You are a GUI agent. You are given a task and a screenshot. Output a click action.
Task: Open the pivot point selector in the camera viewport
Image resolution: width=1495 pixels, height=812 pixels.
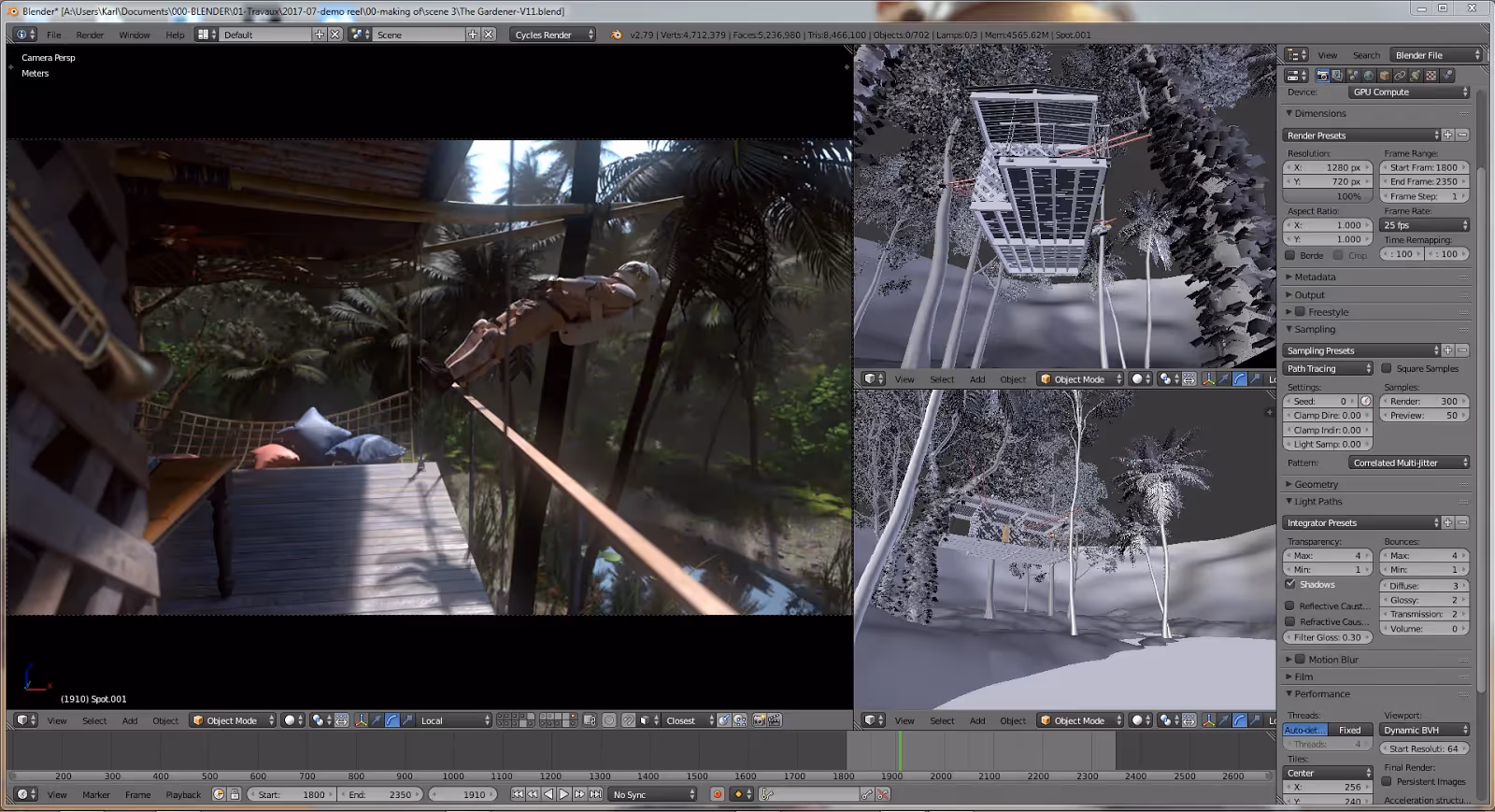pos(320,720)
